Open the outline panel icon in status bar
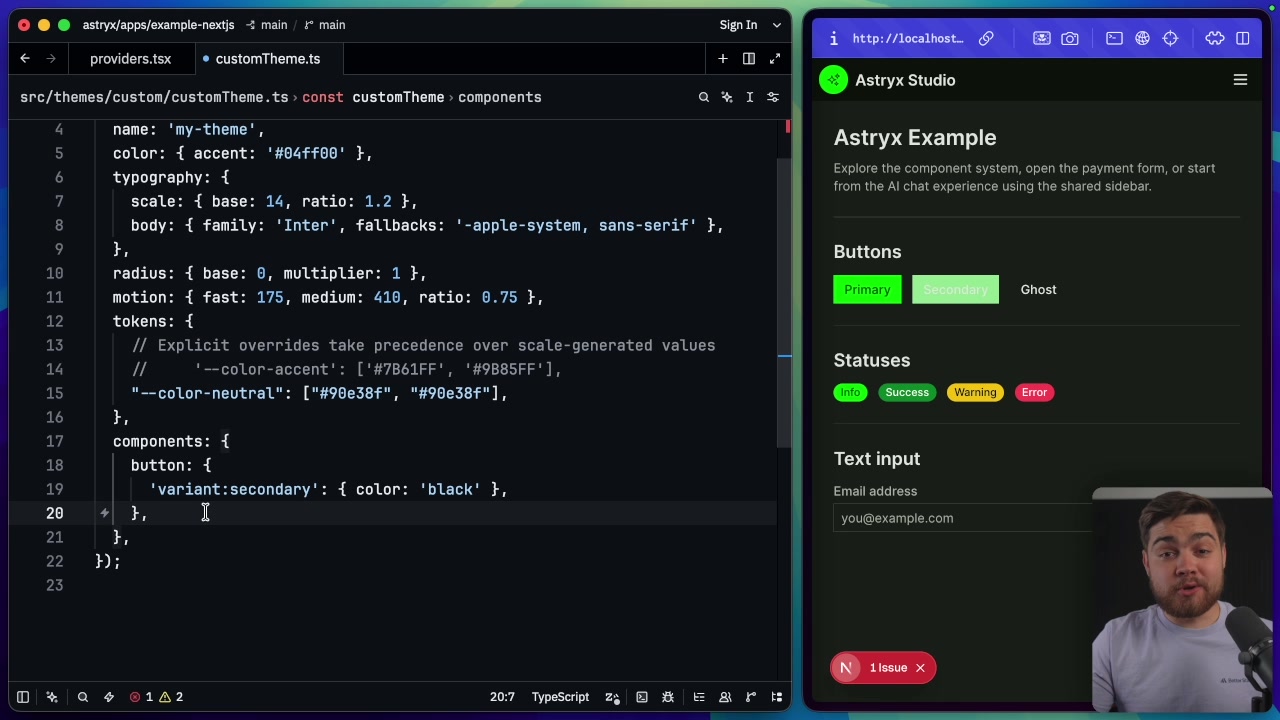The image size is (1280, 720). [699, 697]
